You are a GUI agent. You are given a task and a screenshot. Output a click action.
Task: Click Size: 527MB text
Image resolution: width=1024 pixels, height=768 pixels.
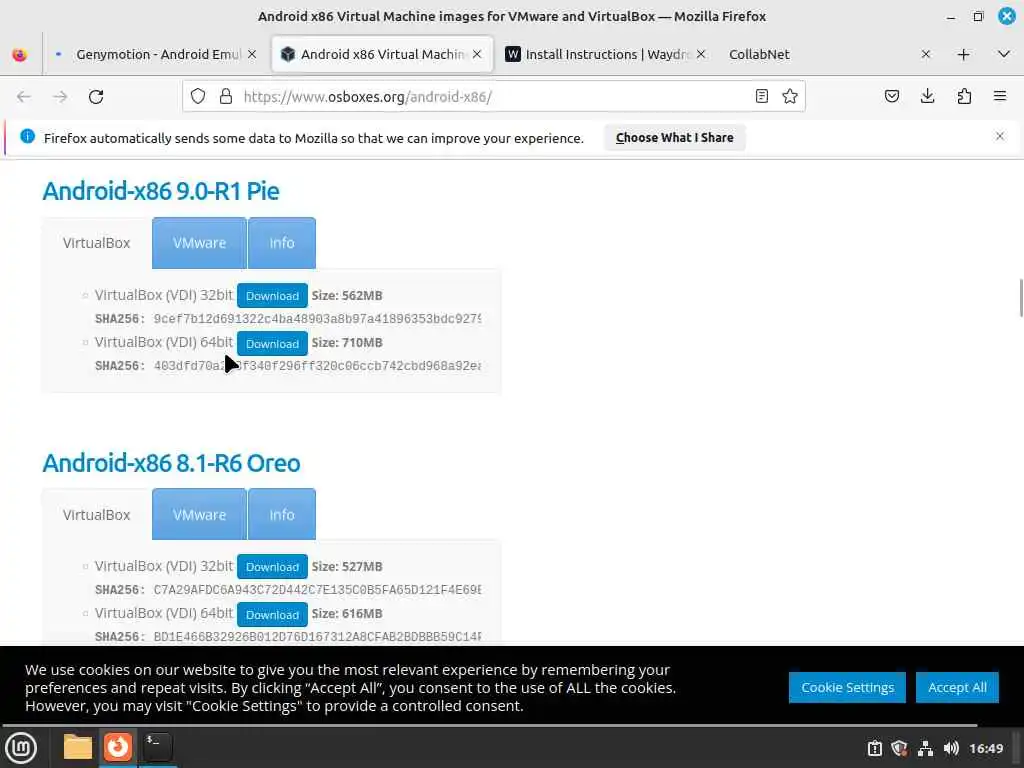point(347,566)
